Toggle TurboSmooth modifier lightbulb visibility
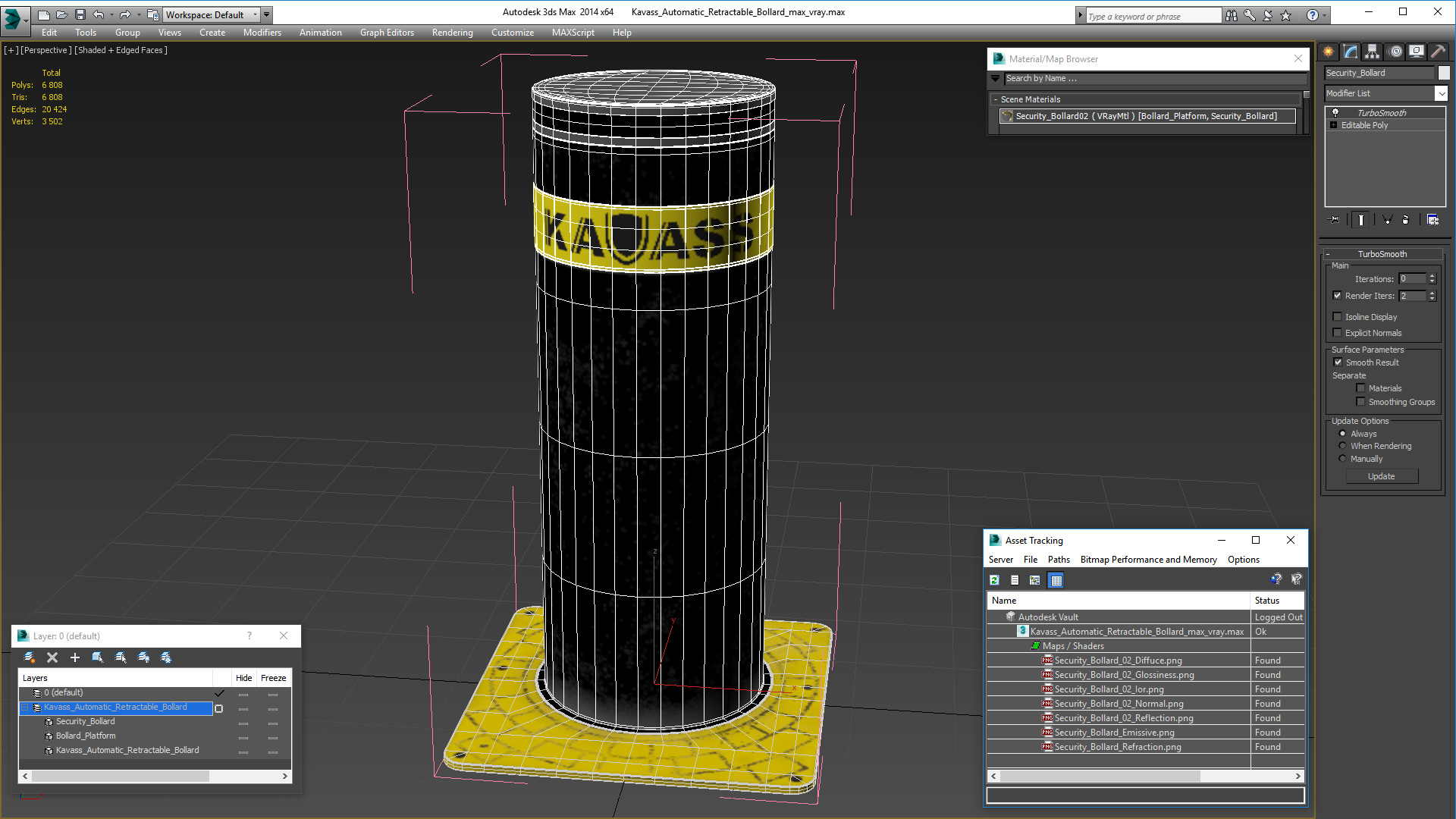Image resolution: width=1456 pixels, height=819 pixels. click(x=1335, y=113)
